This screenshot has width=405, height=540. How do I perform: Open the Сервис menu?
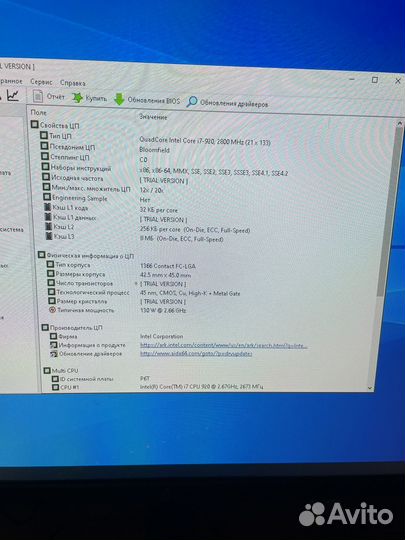41,82
